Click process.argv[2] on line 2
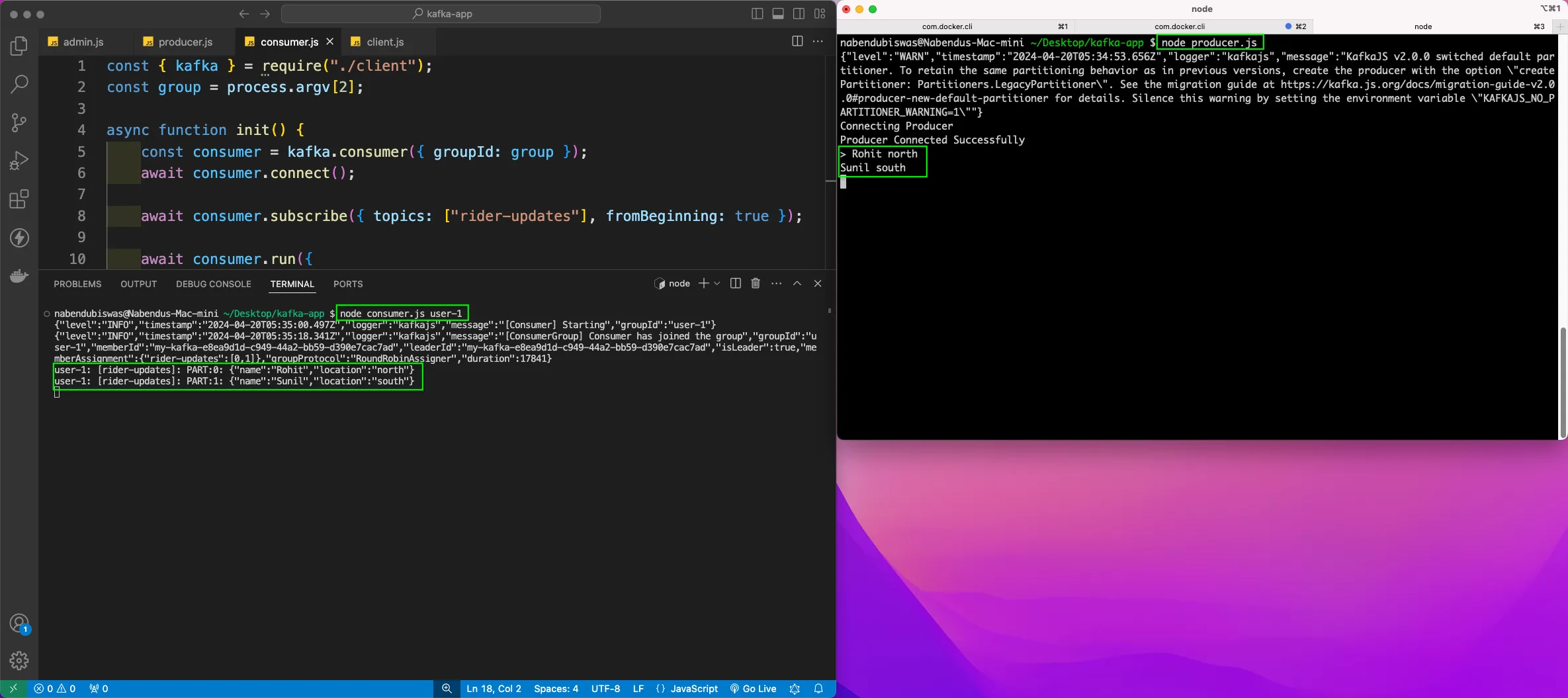 point(291,87)
